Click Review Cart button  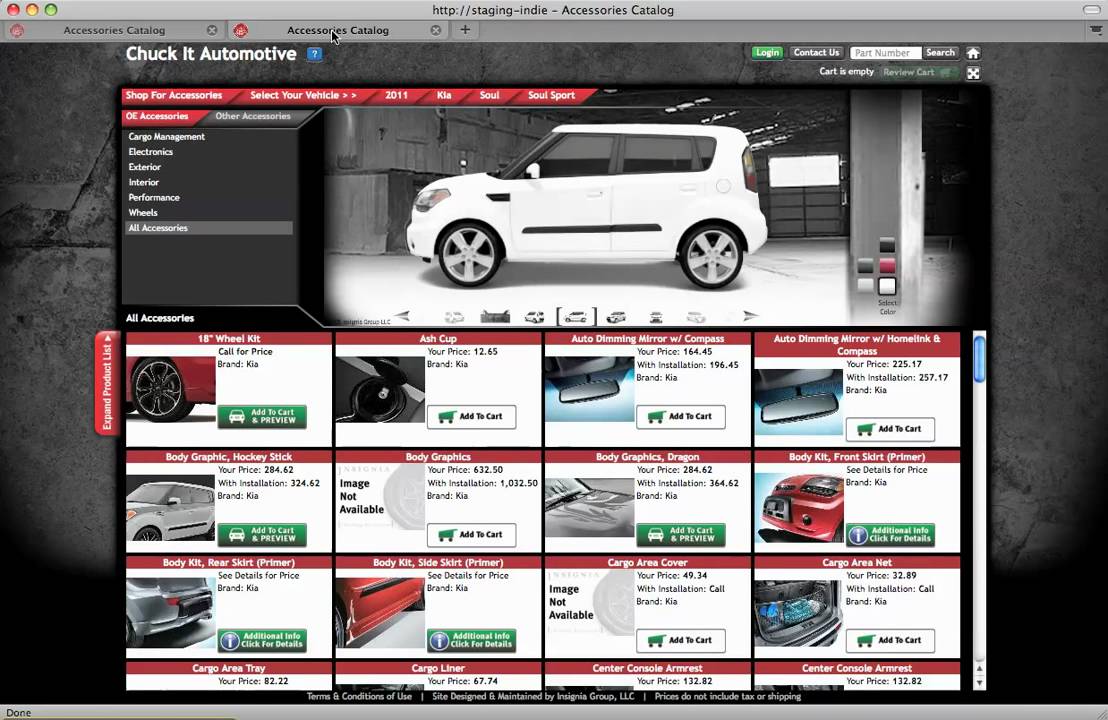pos(919,72)
